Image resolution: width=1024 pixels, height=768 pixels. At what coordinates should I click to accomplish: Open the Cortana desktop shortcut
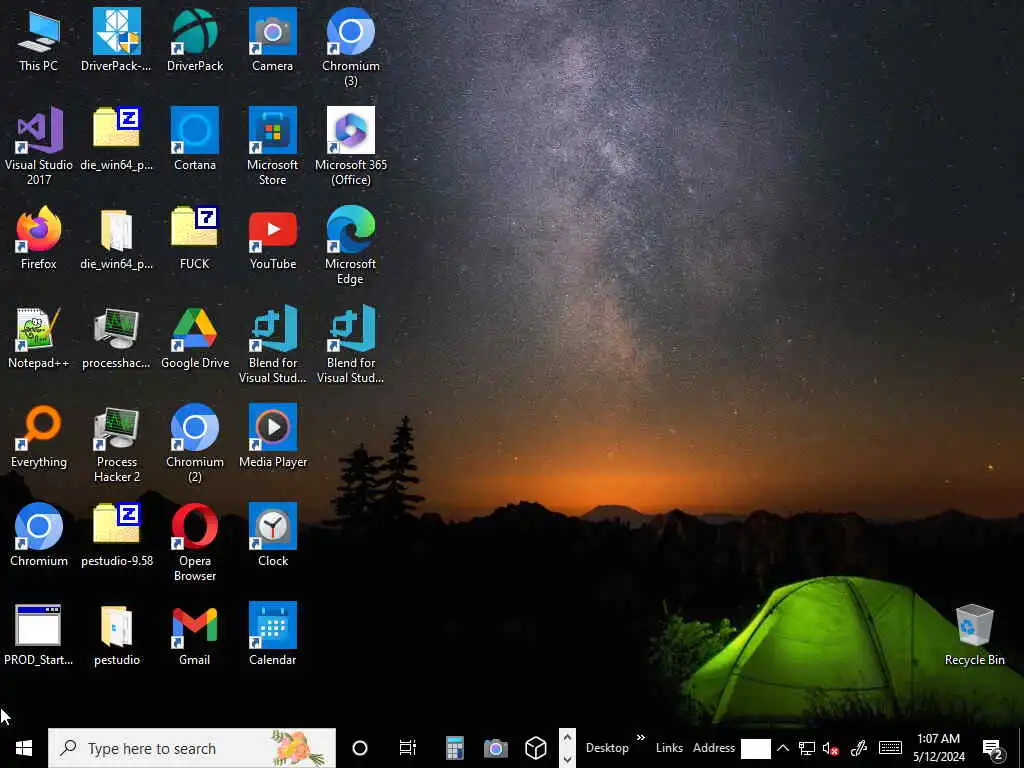195,139
